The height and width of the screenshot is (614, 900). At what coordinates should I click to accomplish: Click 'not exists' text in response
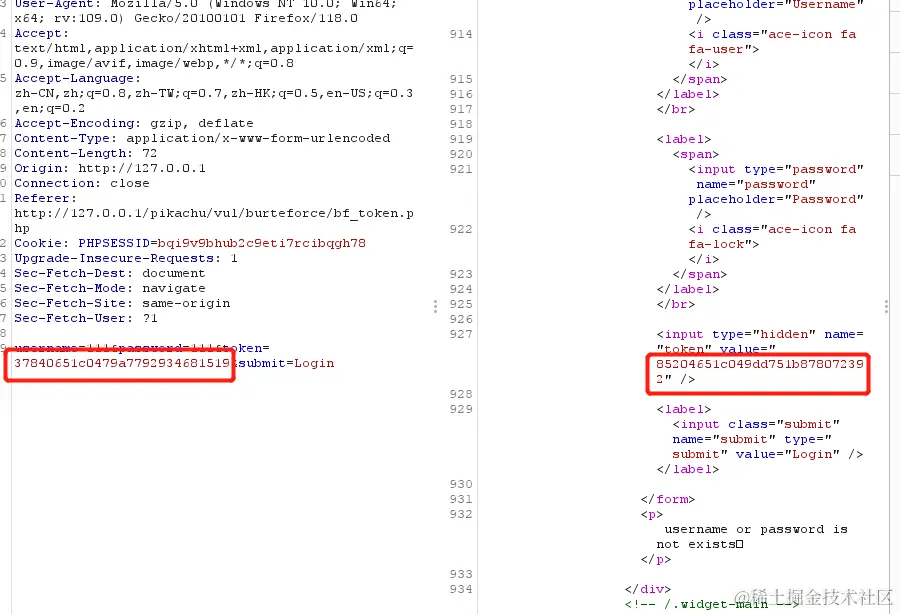(696, 543)
